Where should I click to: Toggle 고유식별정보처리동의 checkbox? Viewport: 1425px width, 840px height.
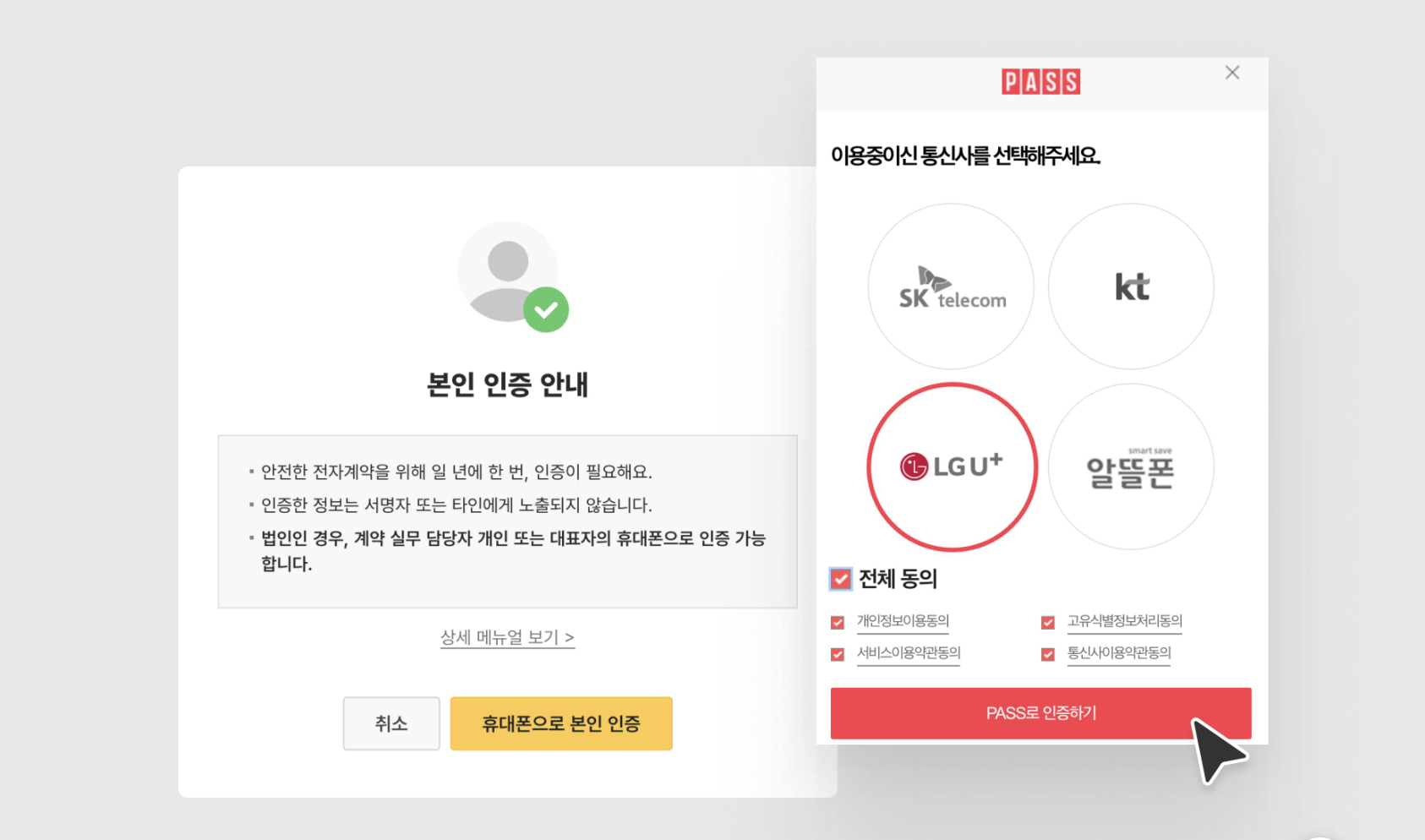(1048, 623)
